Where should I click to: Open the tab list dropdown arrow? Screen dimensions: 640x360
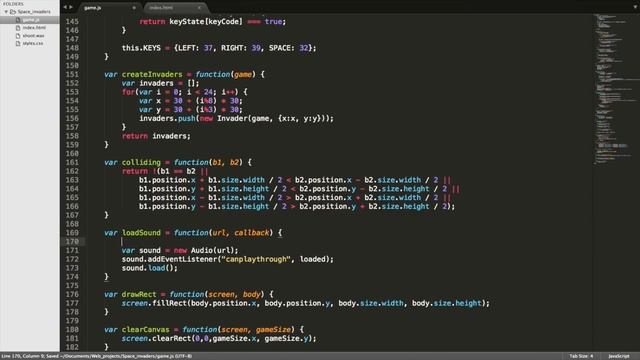(635, 7)
